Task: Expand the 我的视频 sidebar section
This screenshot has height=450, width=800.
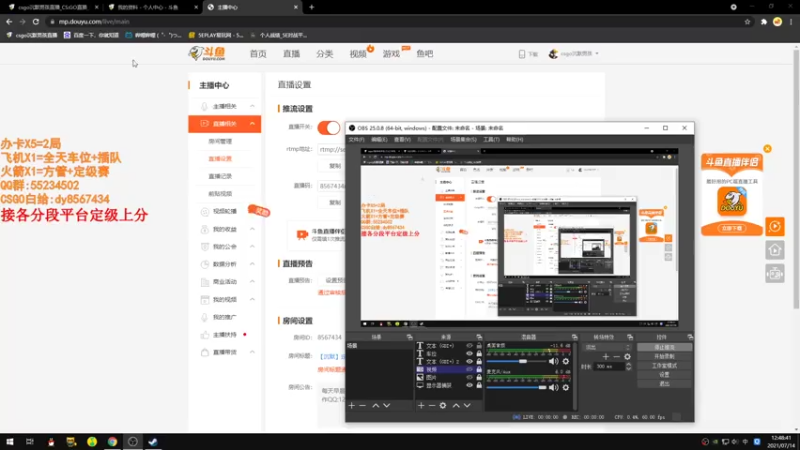Action: [x=252, y=299]
